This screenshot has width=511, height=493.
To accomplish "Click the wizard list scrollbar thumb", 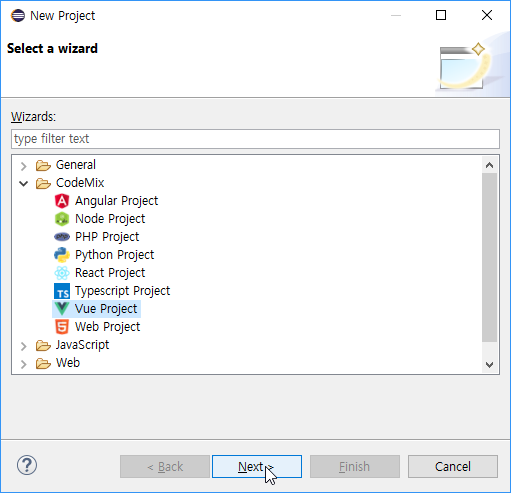I will pos(489,257).
